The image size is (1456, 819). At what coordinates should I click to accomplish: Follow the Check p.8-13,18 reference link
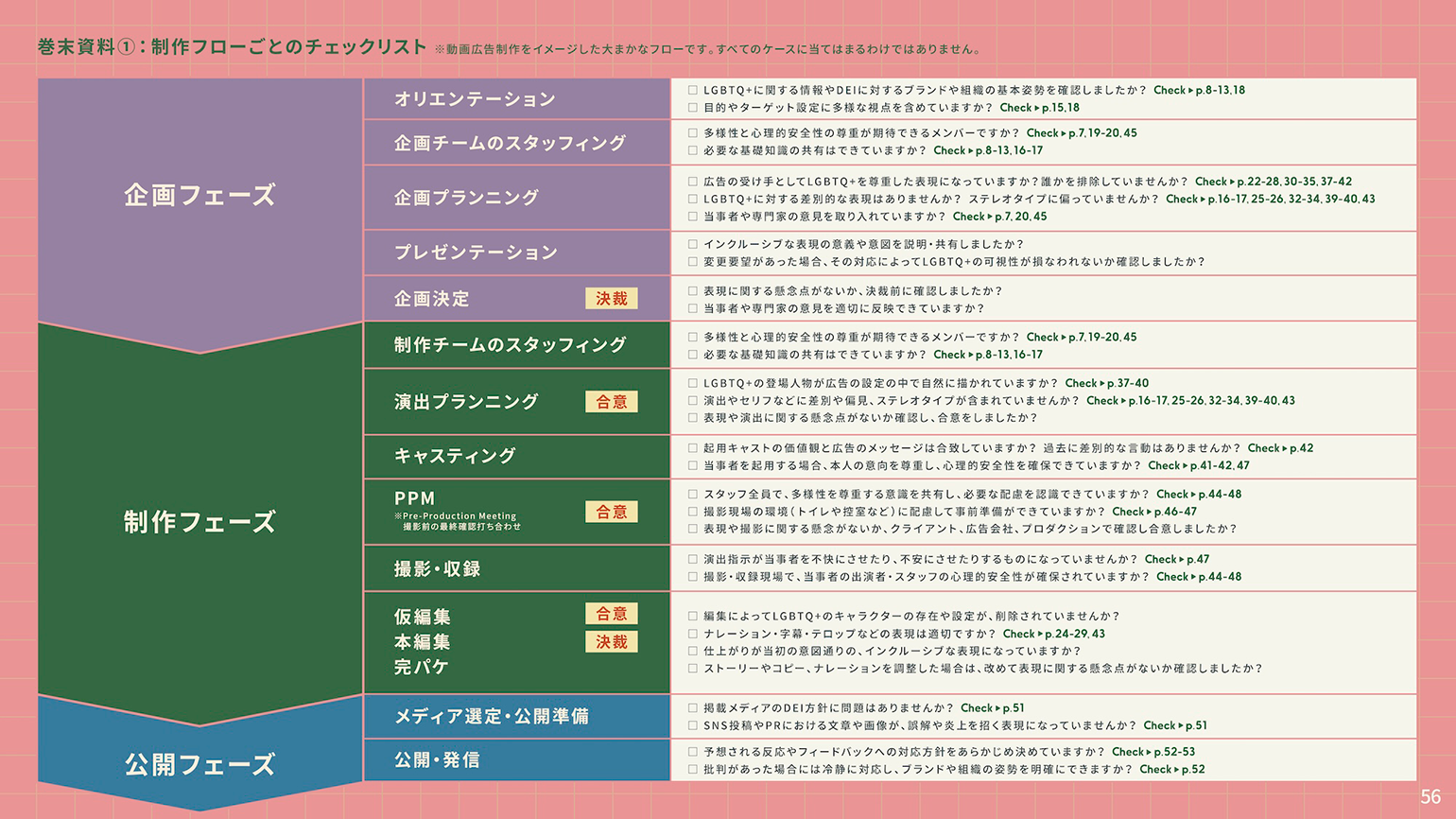[1199, 91]
